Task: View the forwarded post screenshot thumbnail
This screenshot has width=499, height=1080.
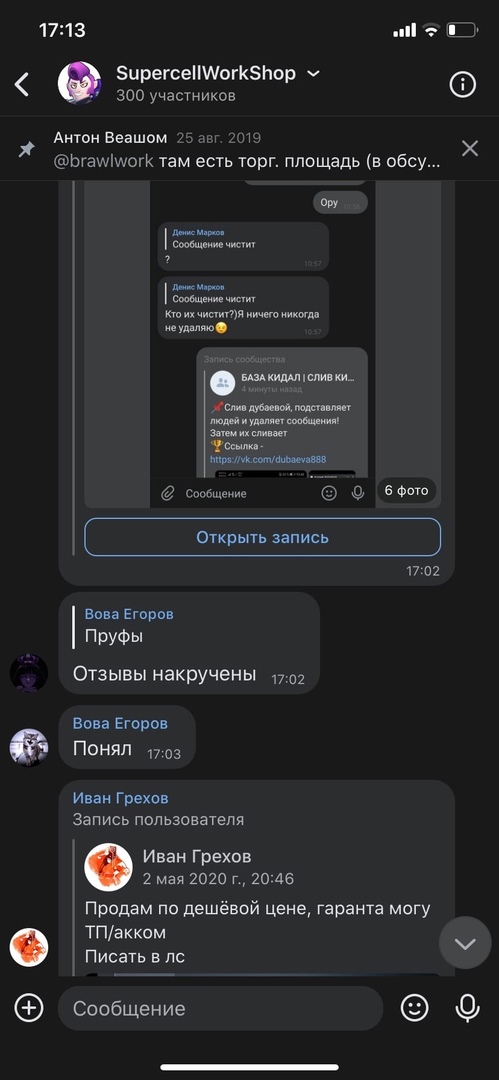Action: pos(263,344)
